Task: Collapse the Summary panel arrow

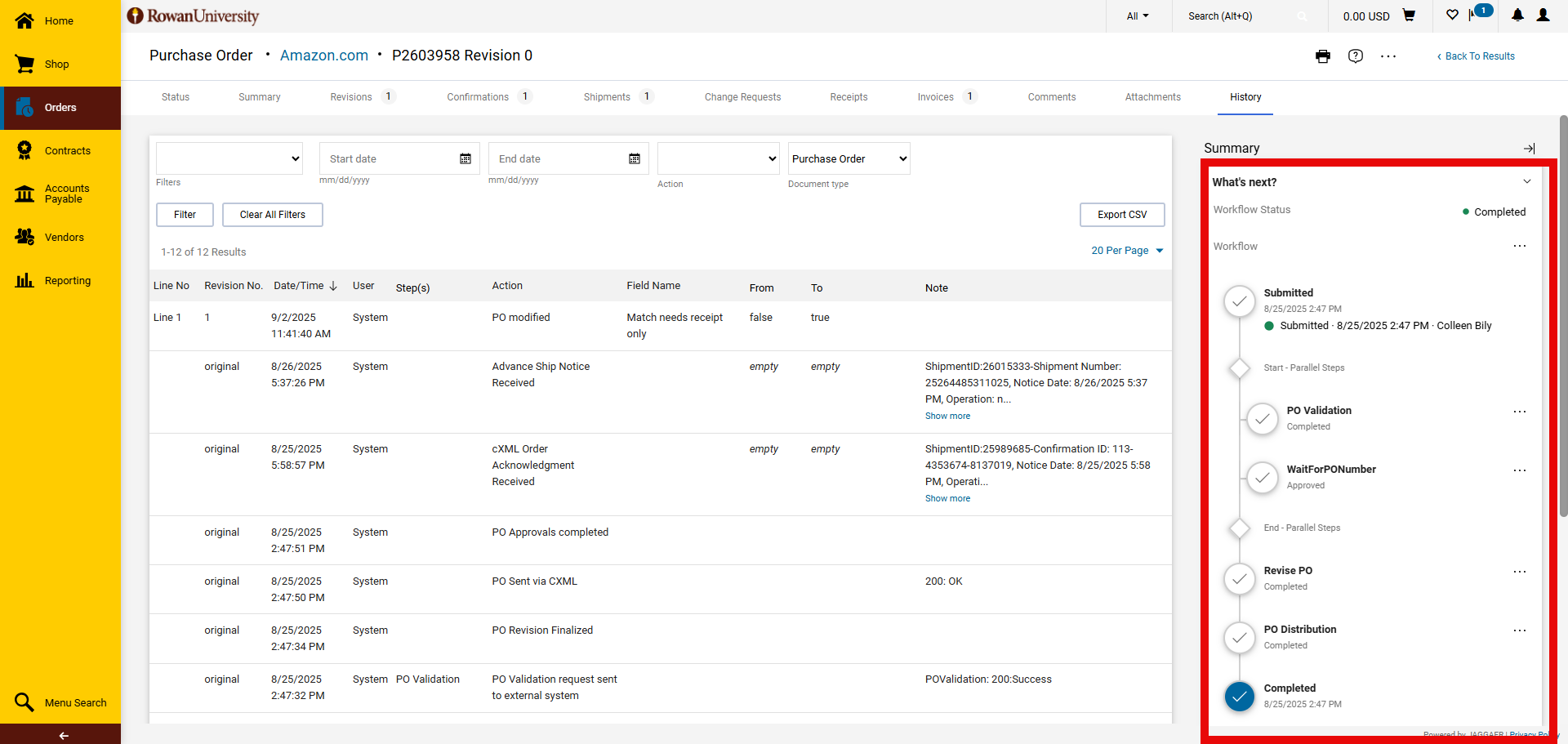Action: (x=1530, y=149)
